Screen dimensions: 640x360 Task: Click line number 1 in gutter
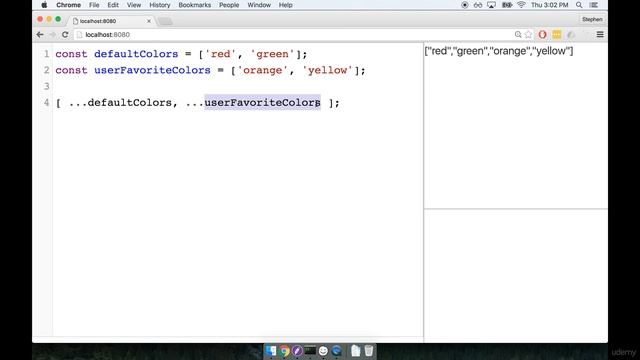click(x=47, y=54)
